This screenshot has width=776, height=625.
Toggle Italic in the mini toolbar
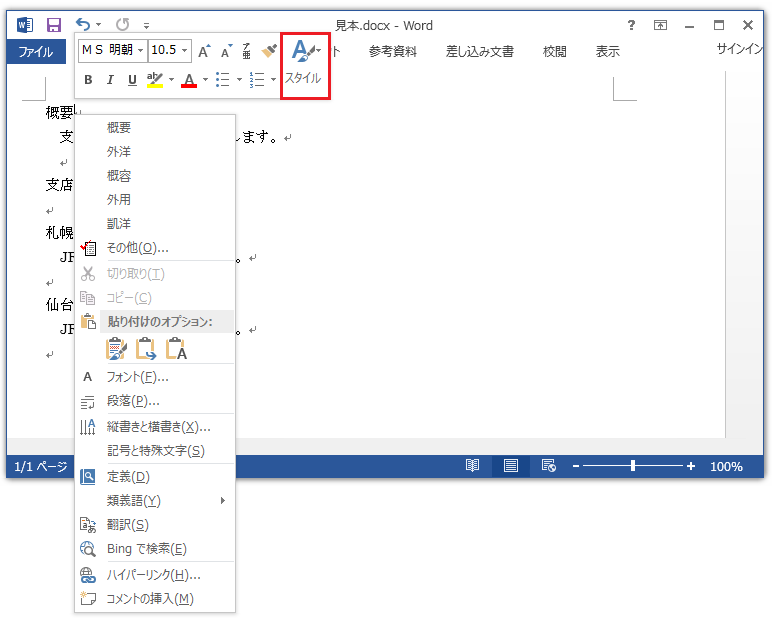[x=110, y=80]
